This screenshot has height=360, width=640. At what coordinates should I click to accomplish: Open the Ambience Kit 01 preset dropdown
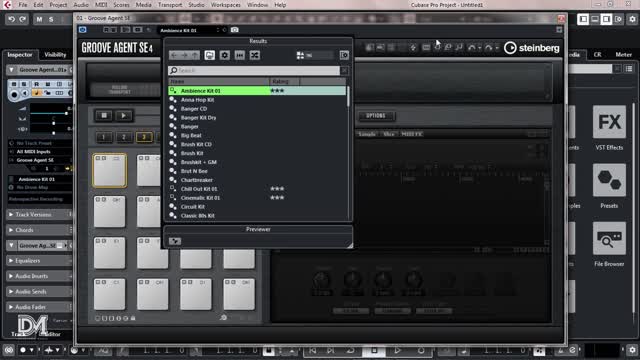tap(189, 30)
